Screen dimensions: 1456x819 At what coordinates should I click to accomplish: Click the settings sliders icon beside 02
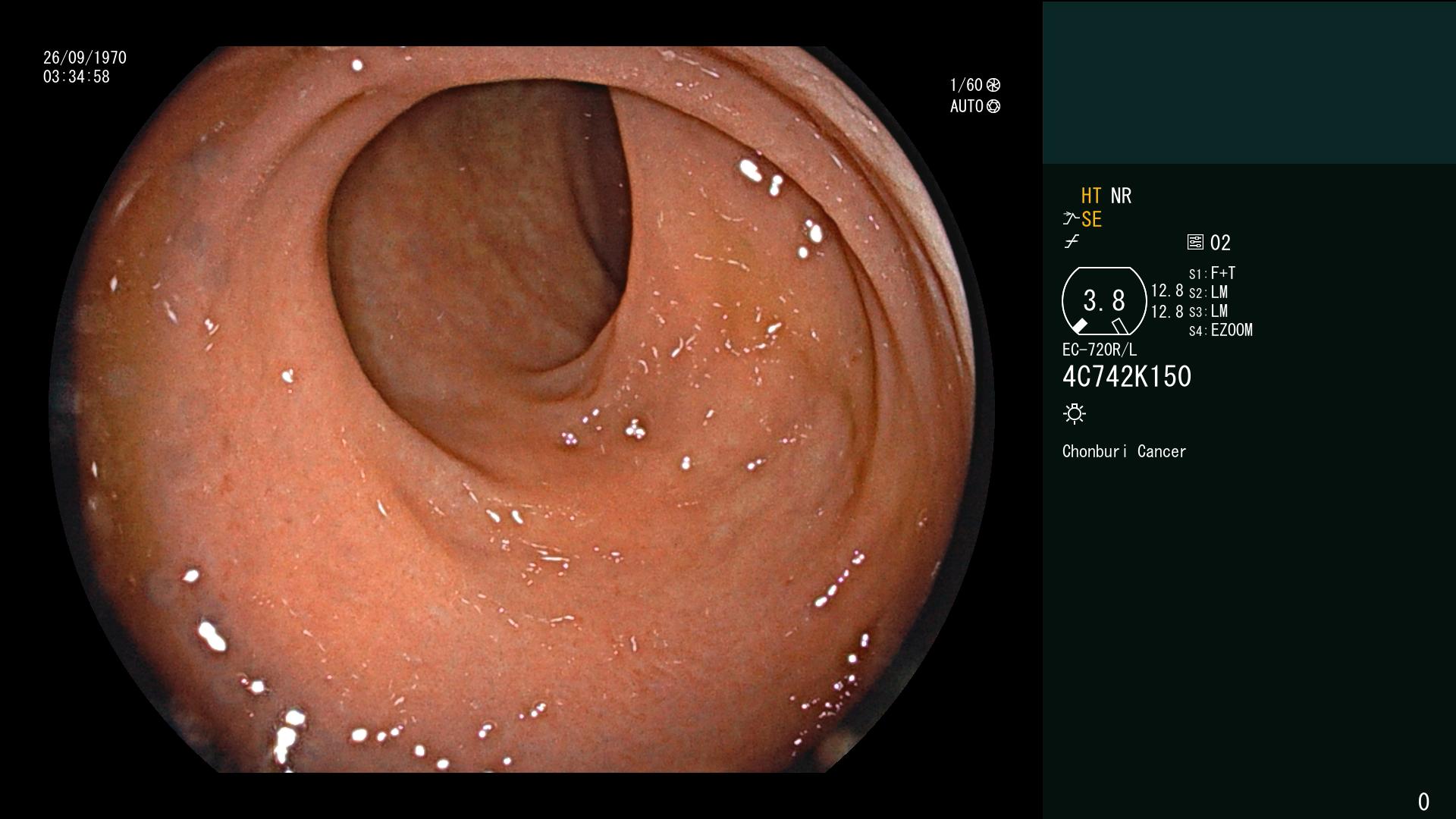pos(1195,243)
